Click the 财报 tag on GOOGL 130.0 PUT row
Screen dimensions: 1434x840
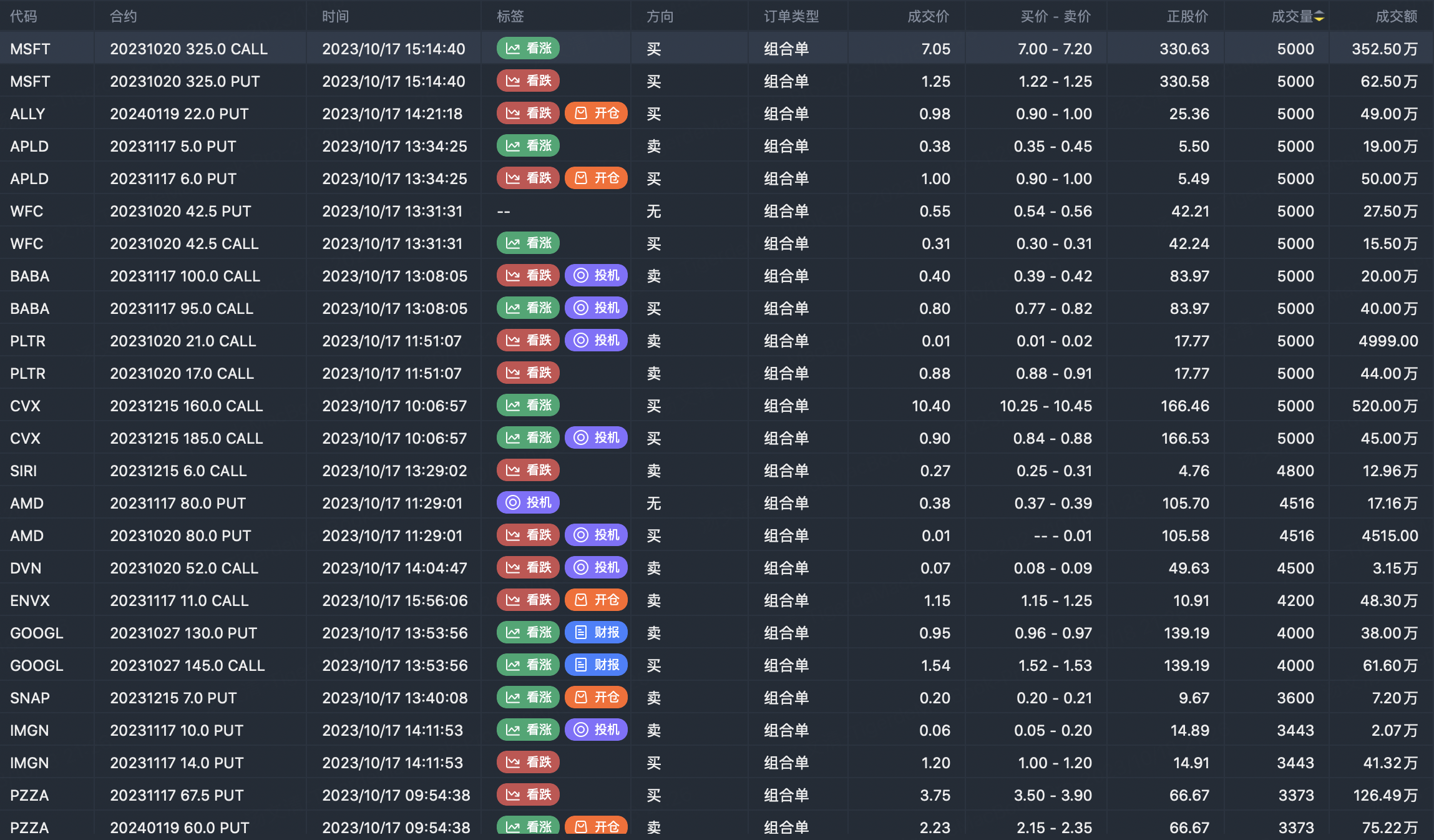point(596,632)
